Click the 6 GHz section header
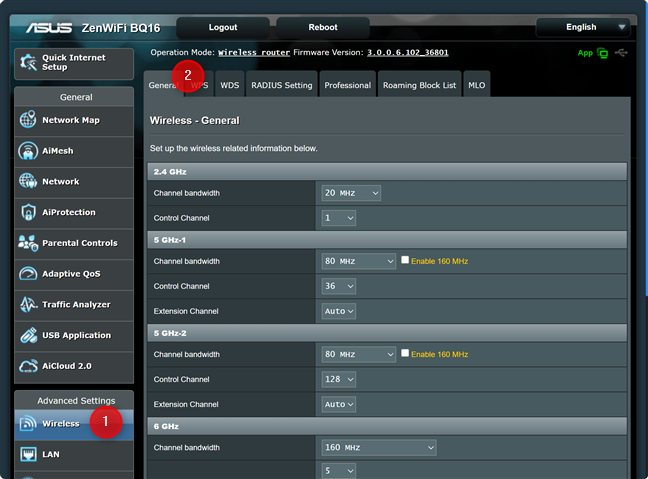 point(387,426)
